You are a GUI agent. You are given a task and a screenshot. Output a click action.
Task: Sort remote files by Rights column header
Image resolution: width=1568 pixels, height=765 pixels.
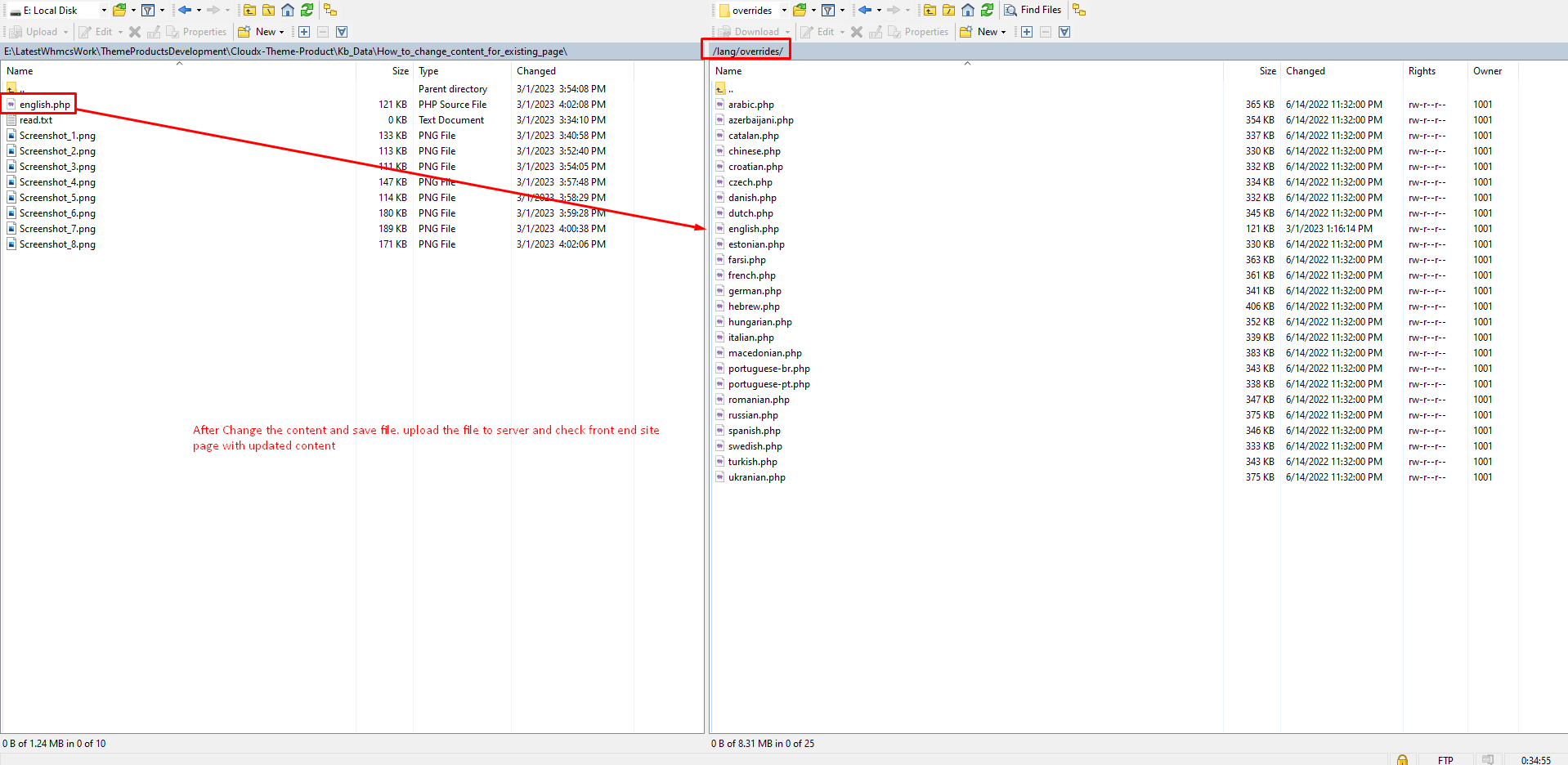(1422, 71)
